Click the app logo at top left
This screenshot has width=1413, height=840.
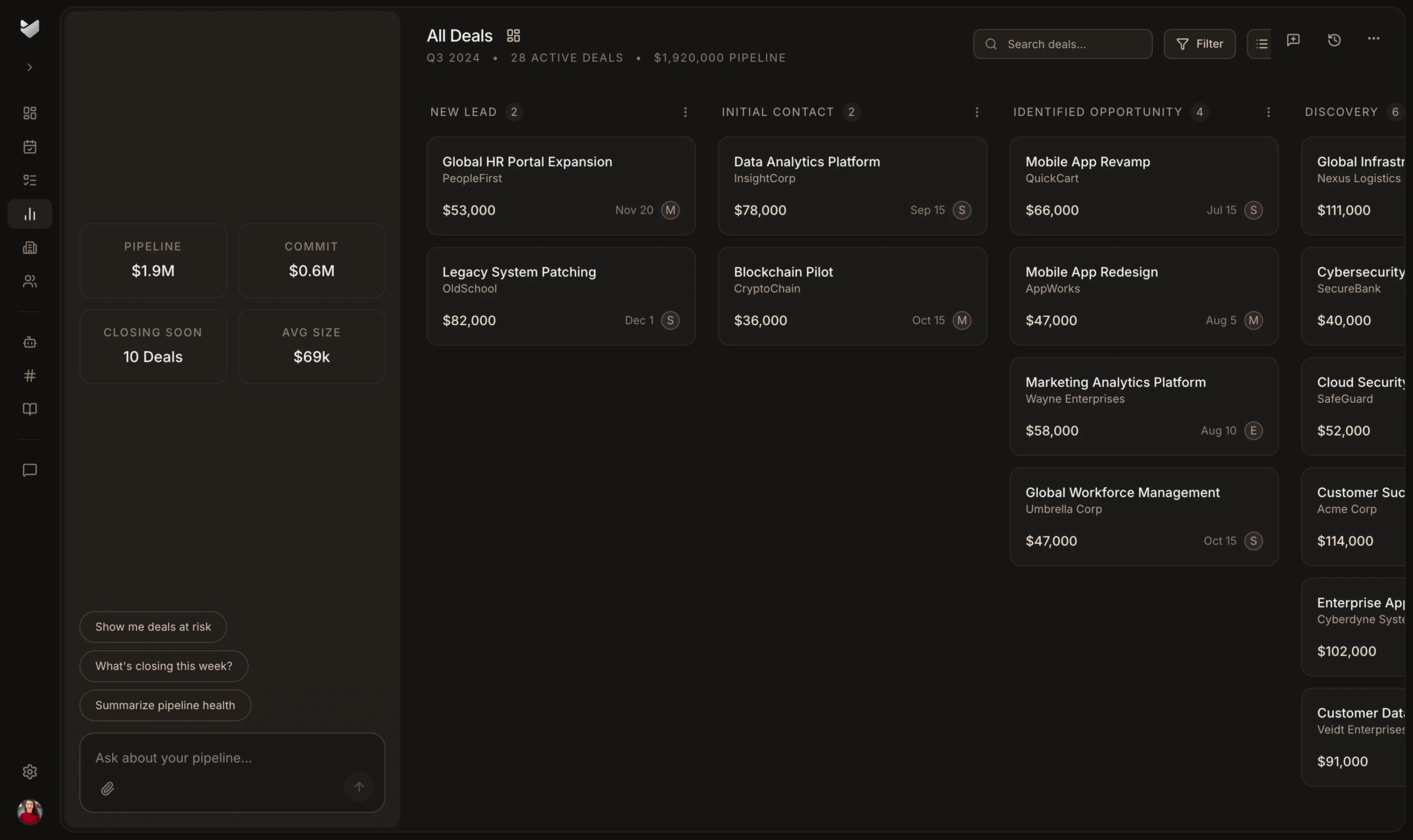coord(29,28)
